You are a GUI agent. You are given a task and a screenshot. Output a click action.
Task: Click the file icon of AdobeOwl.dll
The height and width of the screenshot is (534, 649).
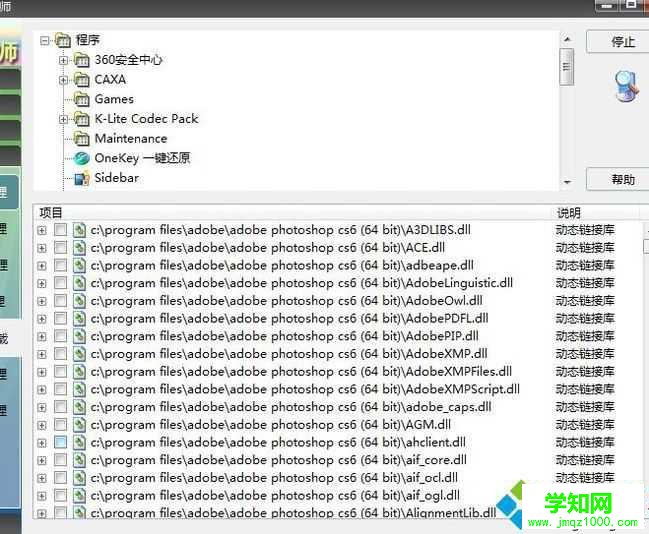coord(79,301)
